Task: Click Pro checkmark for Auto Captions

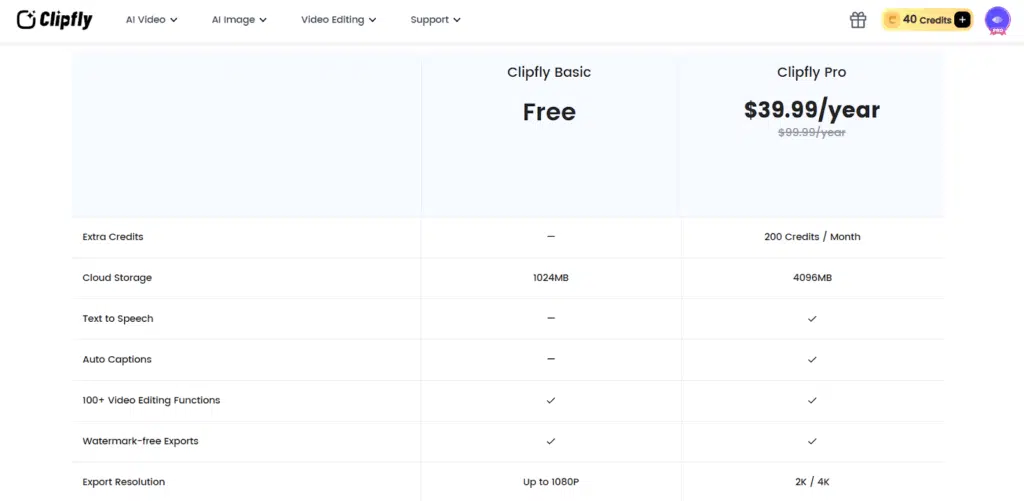Action: [x=812, y=359]
